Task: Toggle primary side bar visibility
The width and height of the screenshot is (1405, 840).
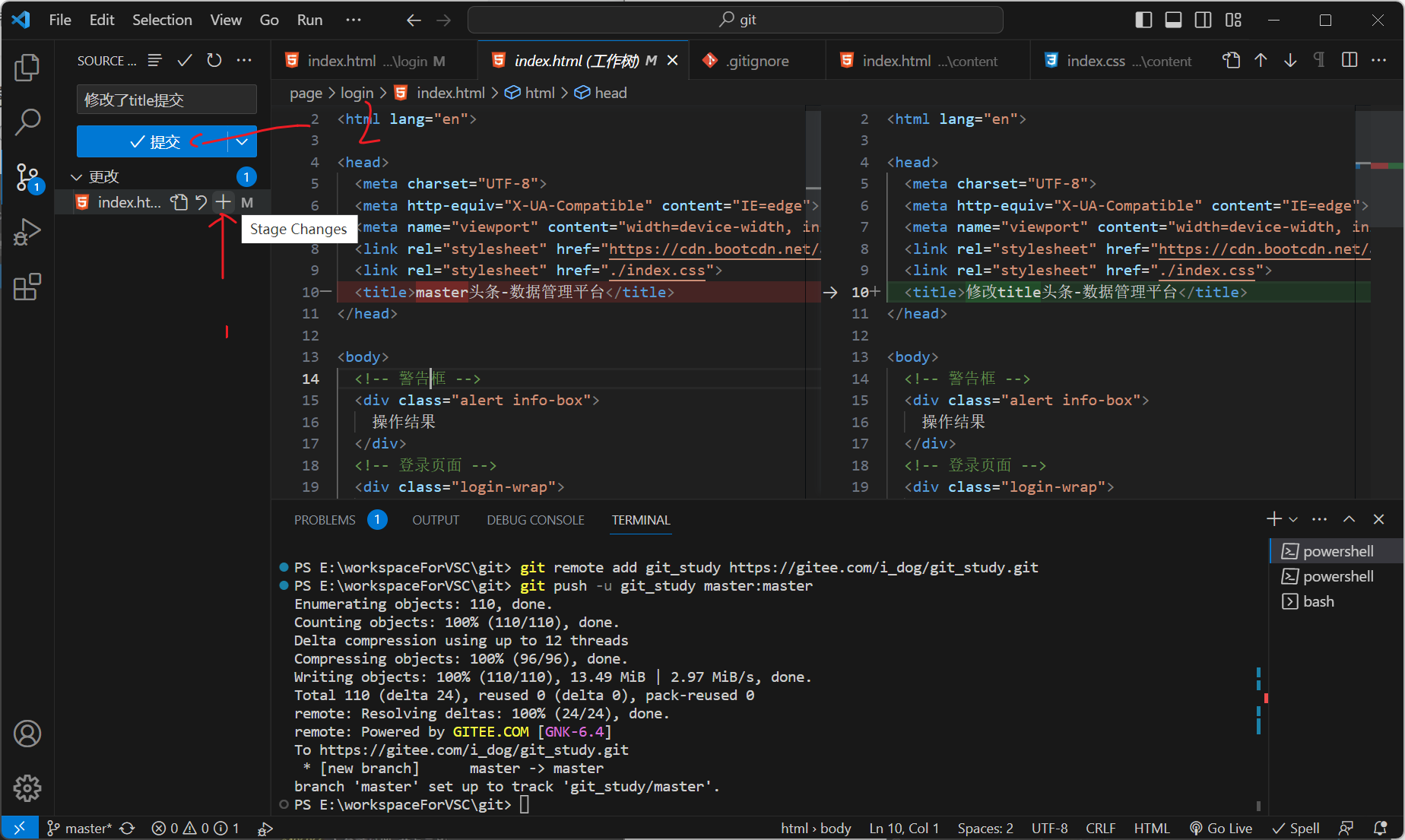Action: tap(1143, 20)
